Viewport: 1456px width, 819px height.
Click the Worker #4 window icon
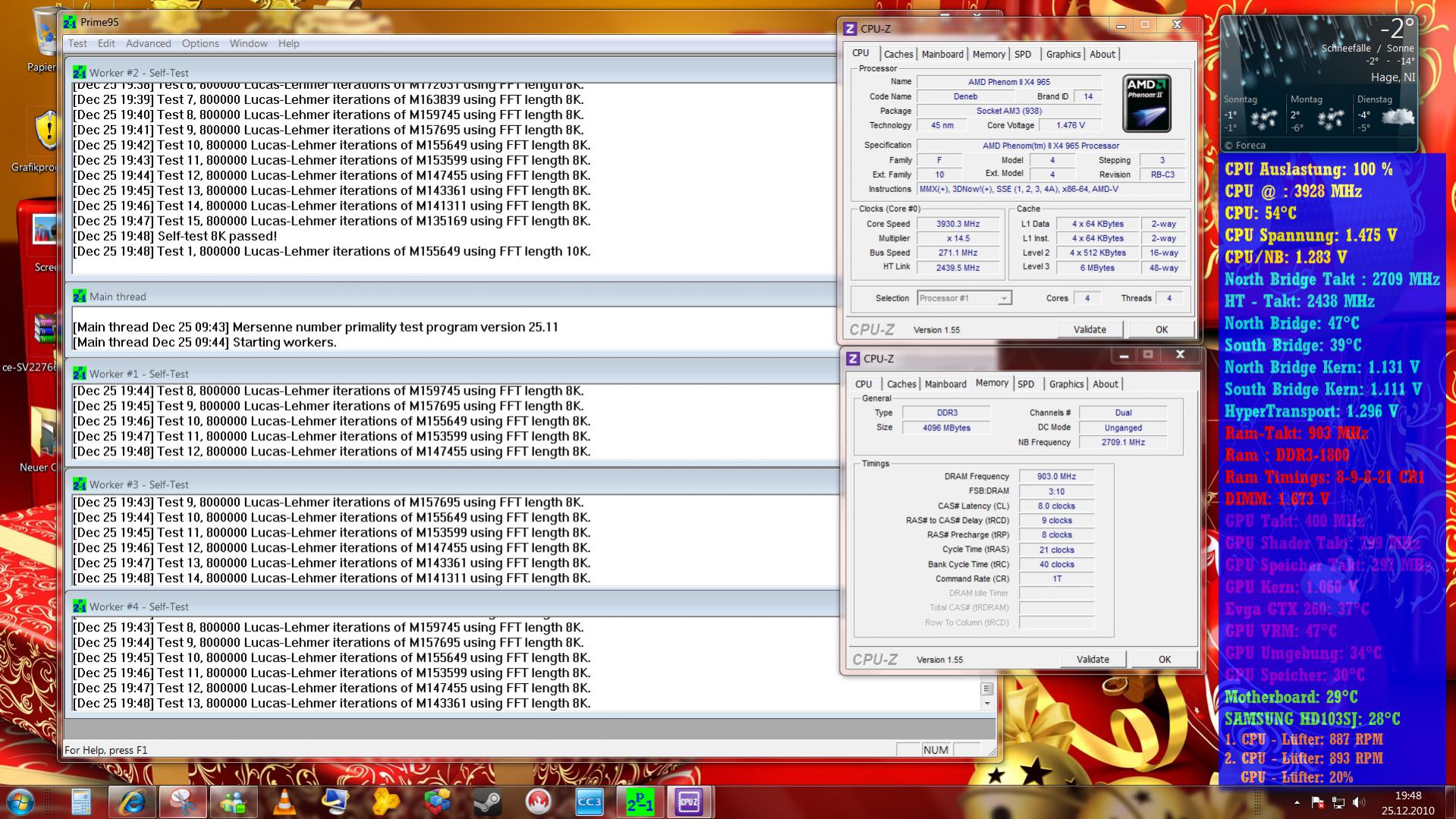(x=79, y=606)
